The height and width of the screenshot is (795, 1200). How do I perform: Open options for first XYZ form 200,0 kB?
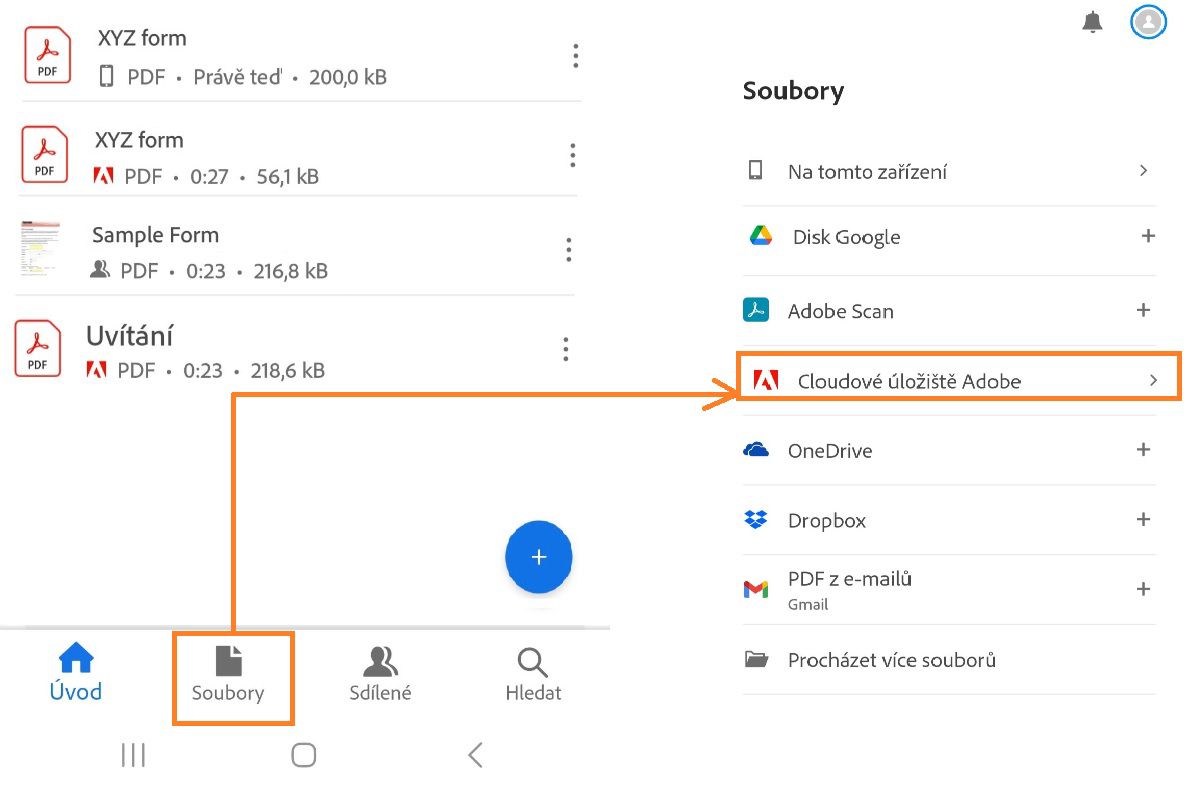[x=575, y=56]
